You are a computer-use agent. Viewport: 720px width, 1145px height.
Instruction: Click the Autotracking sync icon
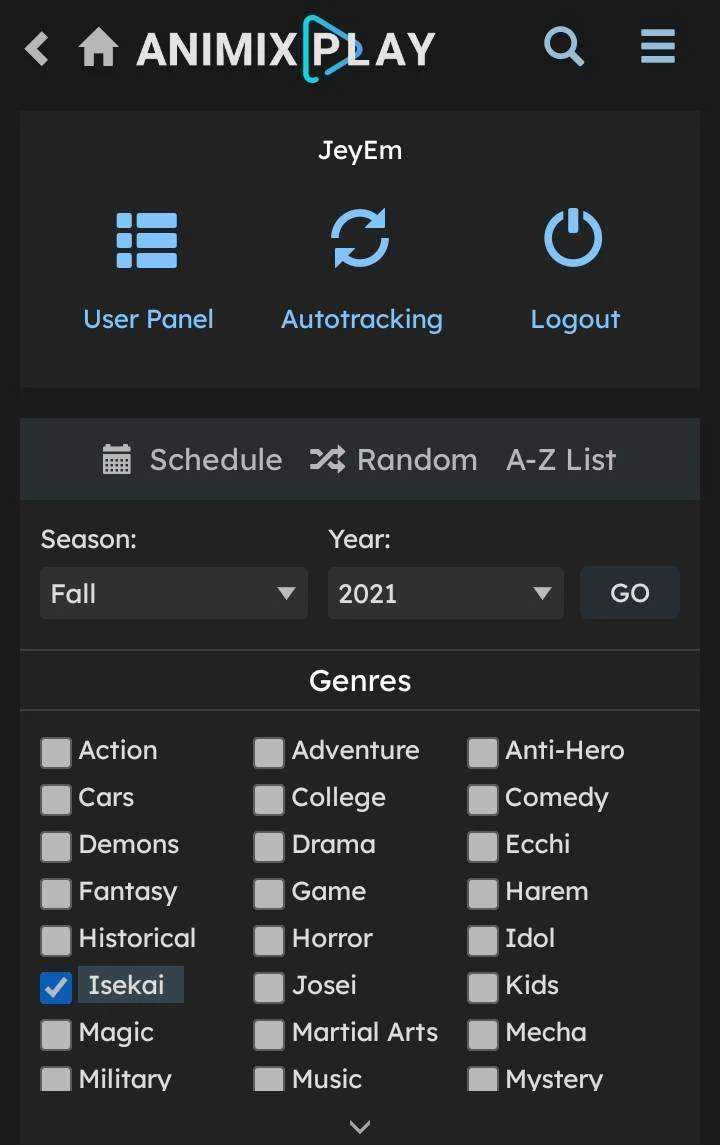(360, 238)
